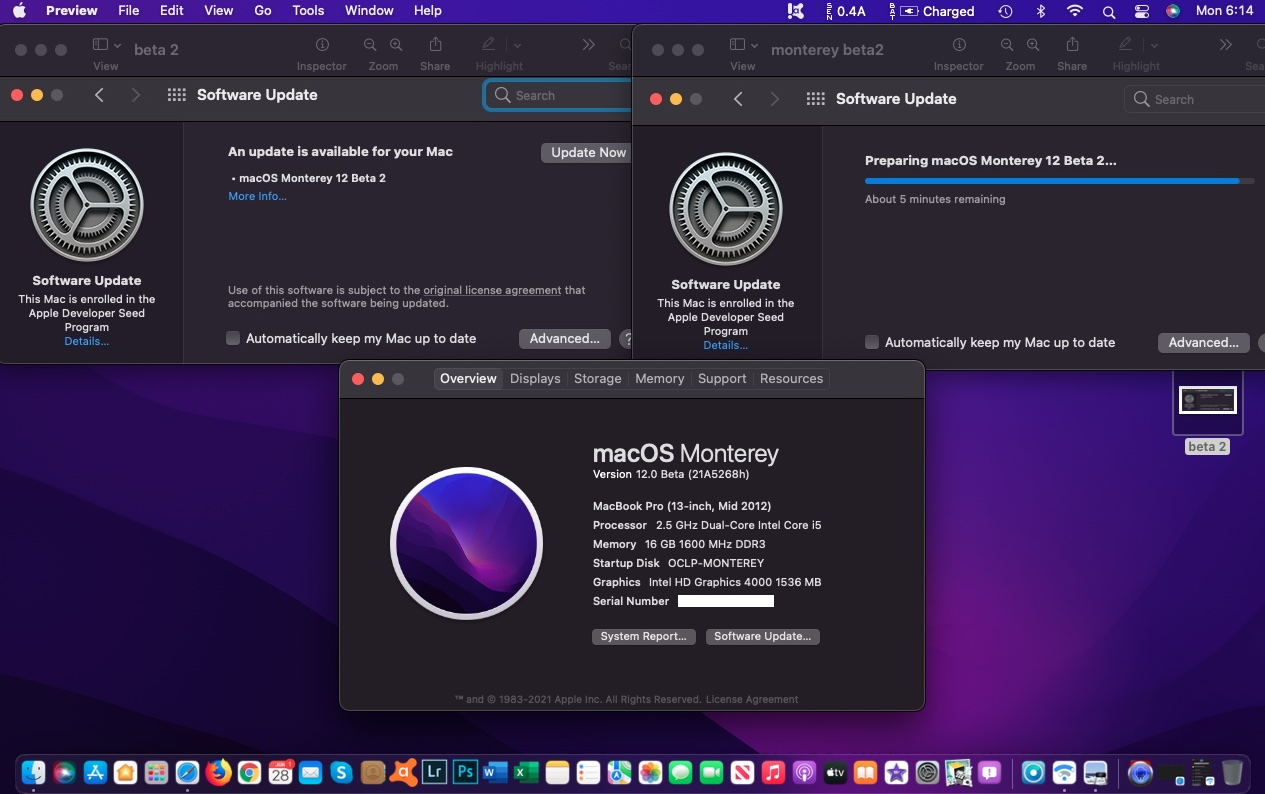Zoom out in the beta 2 Preview window
This screenshot has height=794, width=1265.
pos(370,45)
